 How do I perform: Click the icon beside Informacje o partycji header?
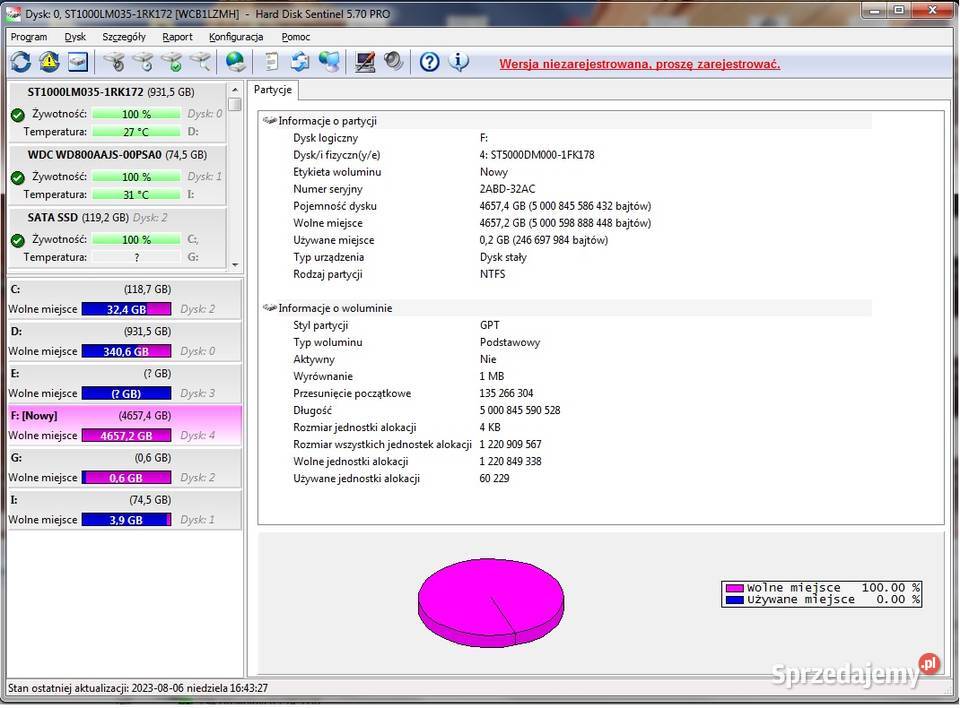(269, 120)
